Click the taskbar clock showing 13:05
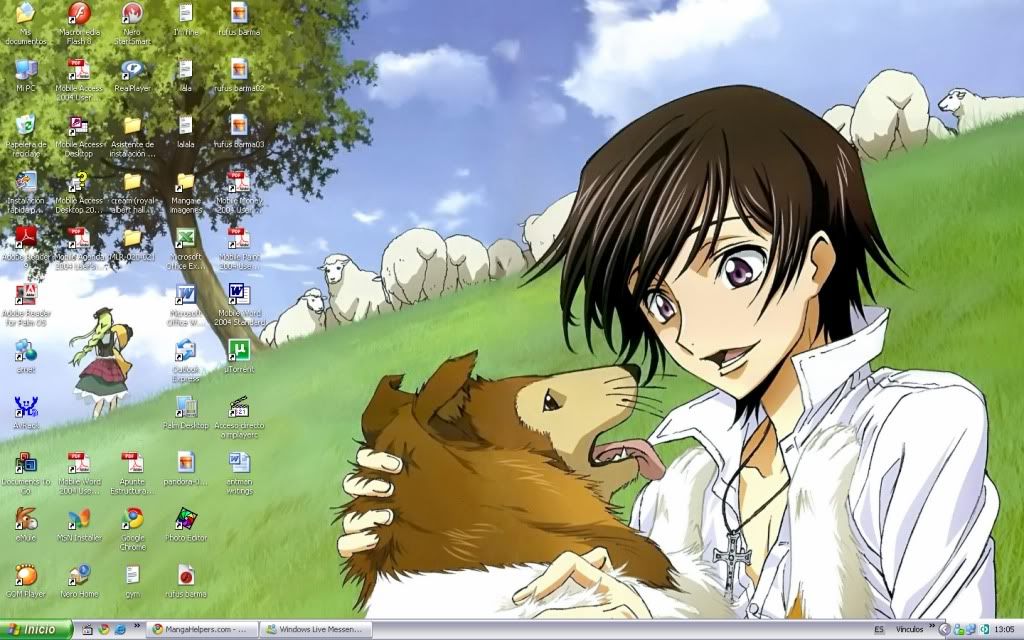The height and width of the screenshot is (640, 1024). coord(1005,630)
